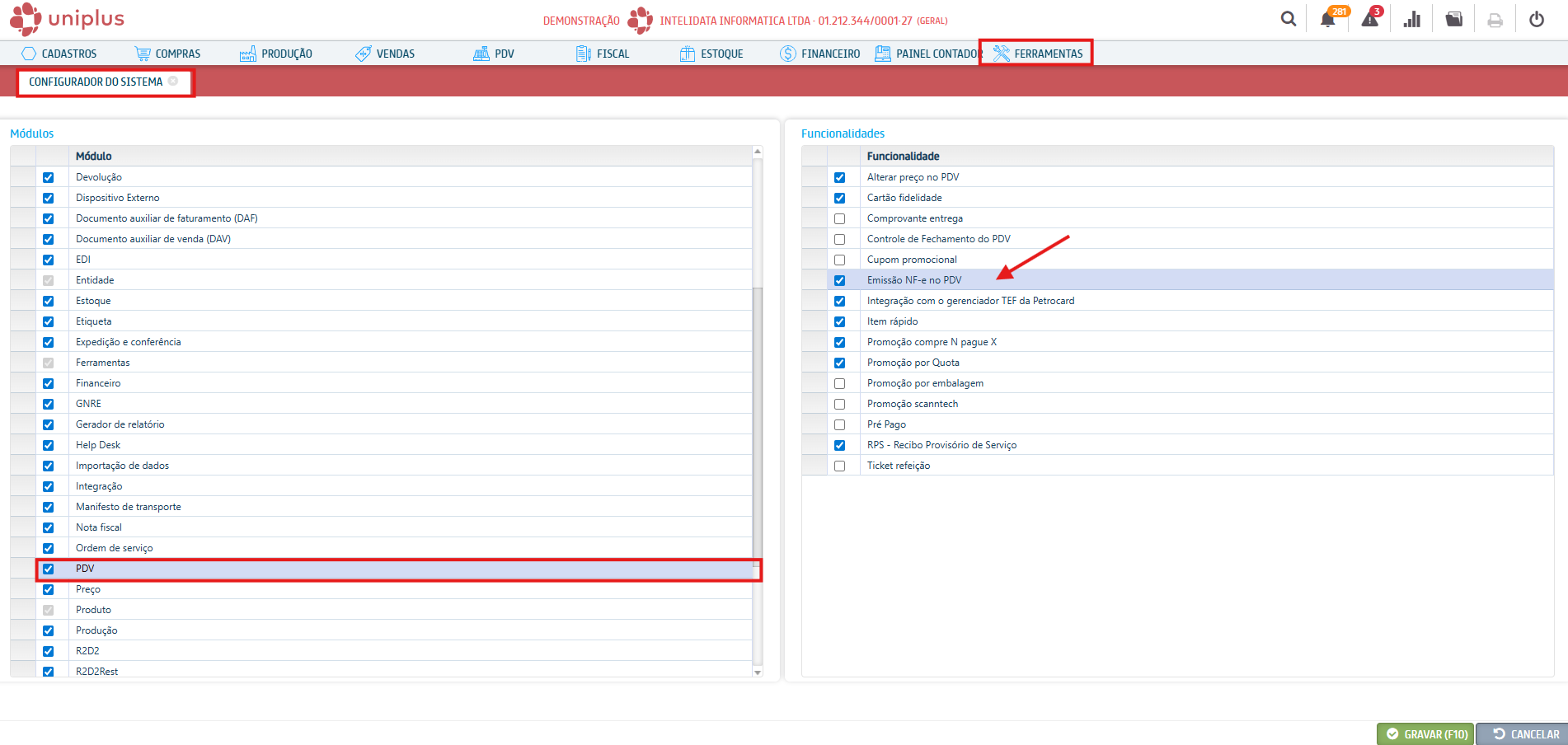1568x745 pixels.
Task: Open the warning alerts triangle icon
Action: pyautogui.click(x=1369, y=20)
